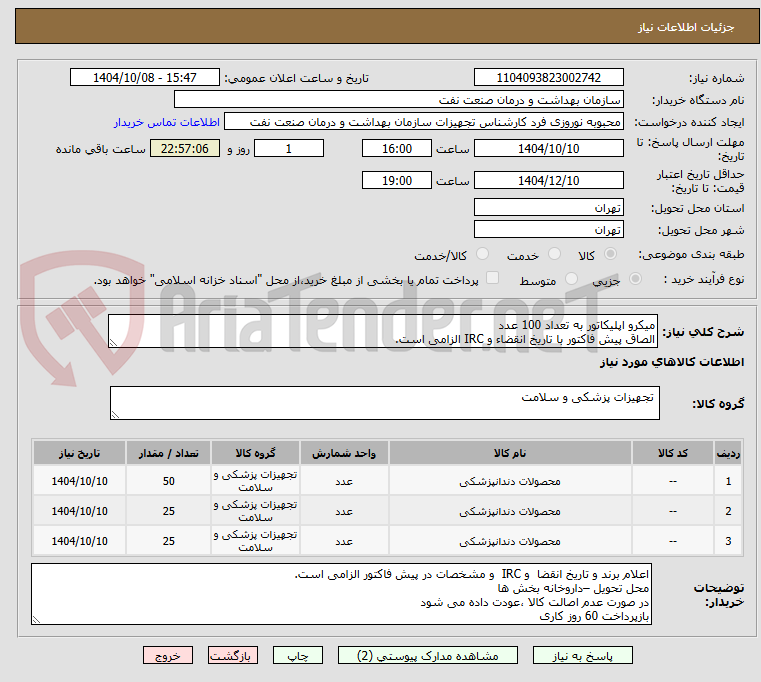Image resolution: width=761 pixels, height=682 pixels.
Task: Click the توضیحات خریدار notes textarea
Action: 341,594
